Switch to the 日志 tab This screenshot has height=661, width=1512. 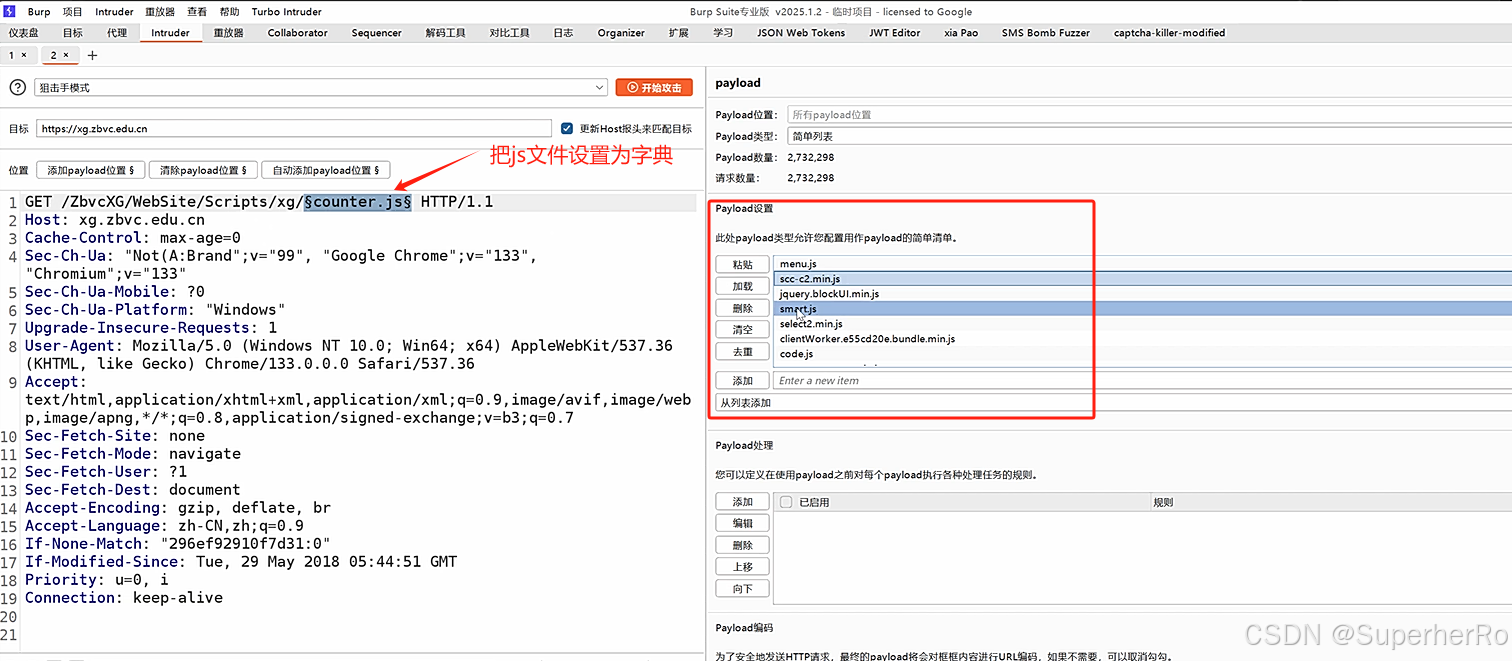(x=563, y=33)
